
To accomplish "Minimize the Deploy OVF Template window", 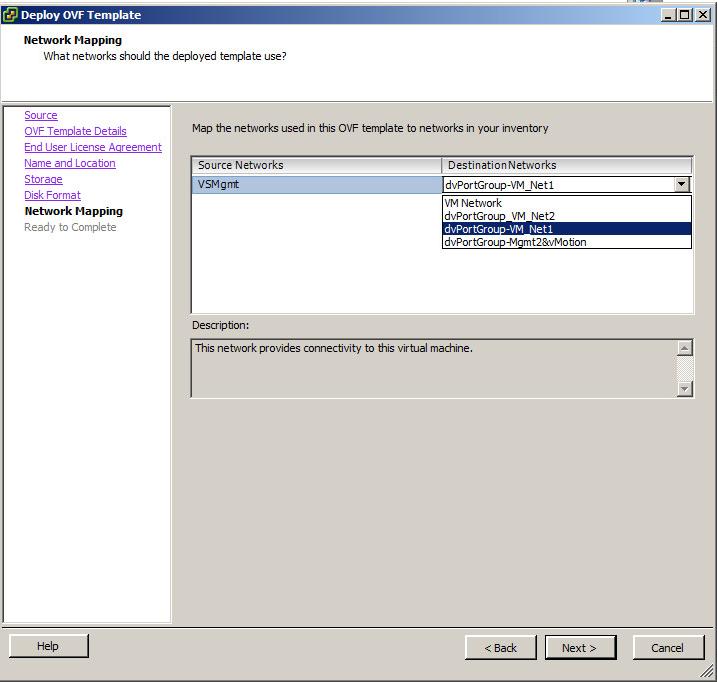I will pyautogui.click(x=668, y=15).
